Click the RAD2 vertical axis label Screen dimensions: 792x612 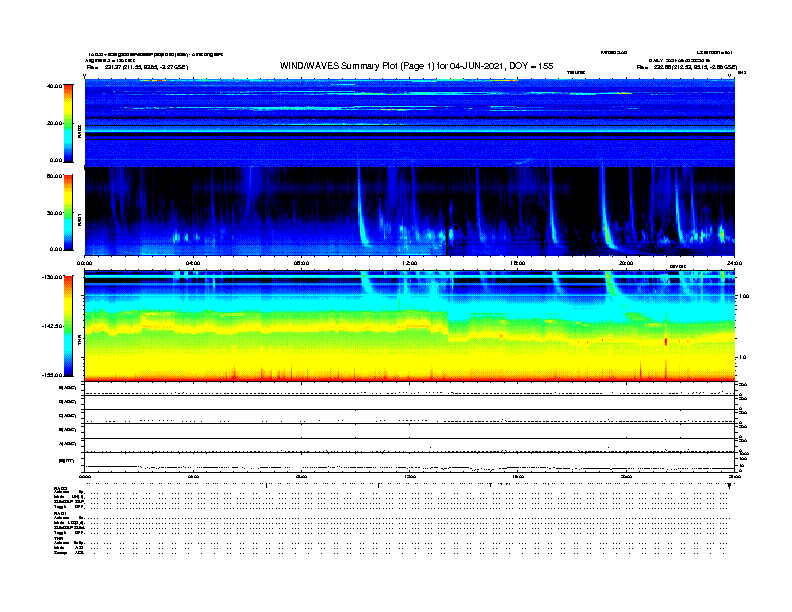point(79,131)
